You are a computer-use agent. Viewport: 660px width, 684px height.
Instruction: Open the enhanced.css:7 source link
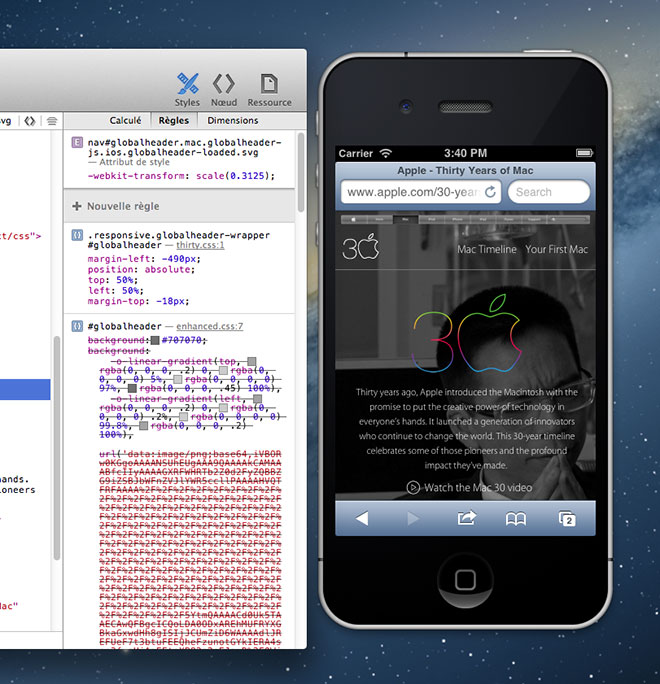(x=210, y=326)
